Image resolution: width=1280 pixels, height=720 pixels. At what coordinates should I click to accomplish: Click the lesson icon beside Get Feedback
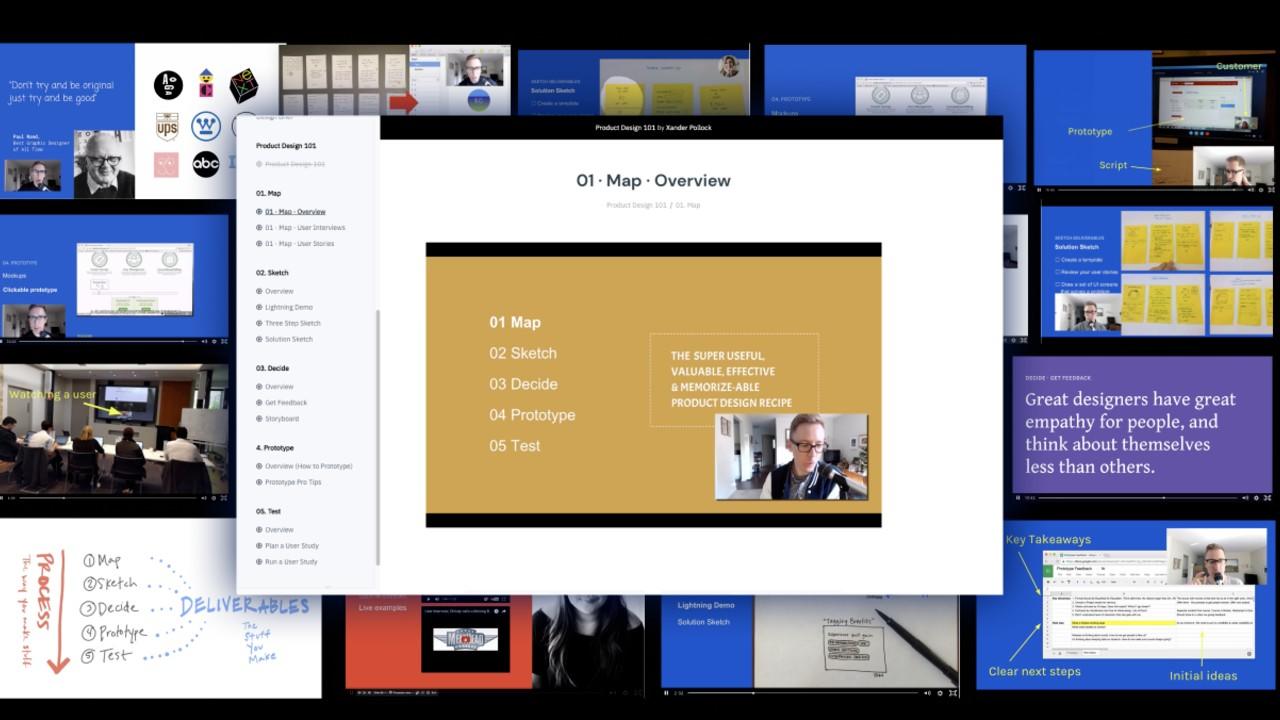pos(259,403)
